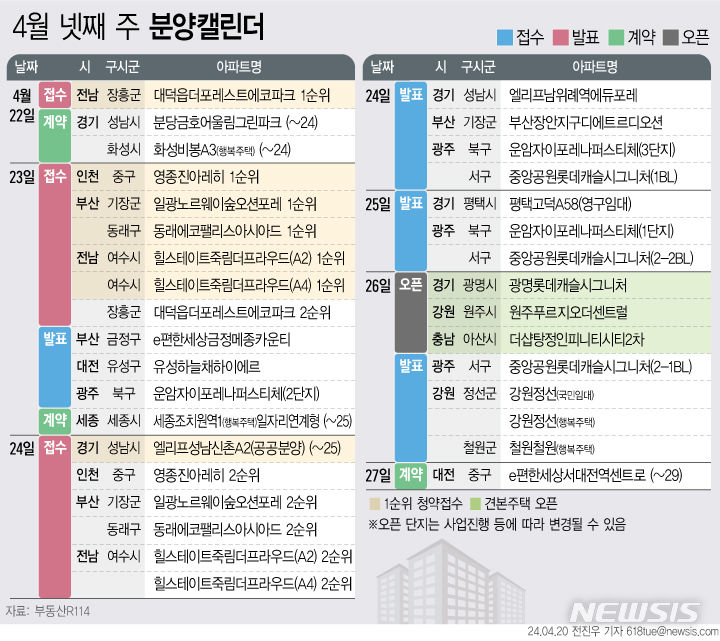
Task: Click the blue 접수 legend swatch
Action: tap(505, 37)
